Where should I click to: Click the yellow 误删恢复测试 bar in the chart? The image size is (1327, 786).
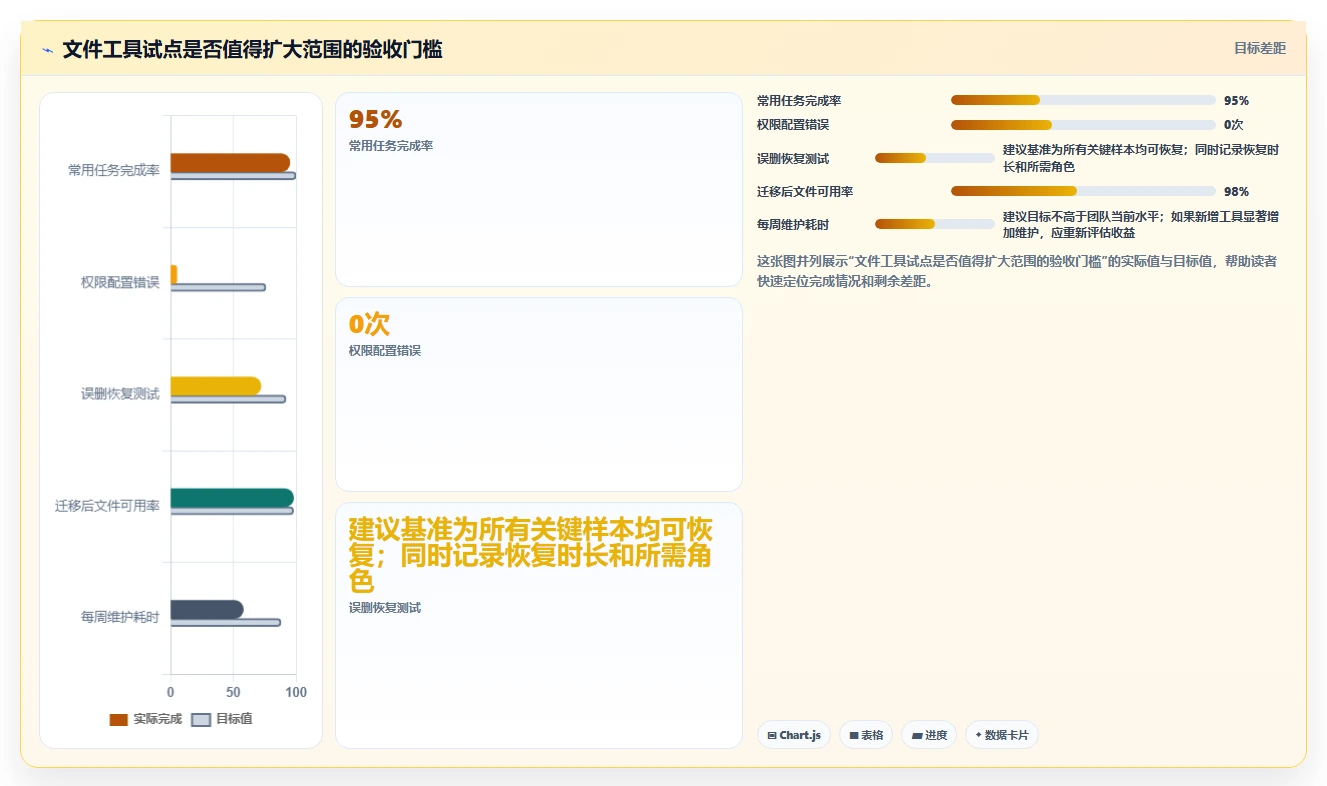point(216,386)
